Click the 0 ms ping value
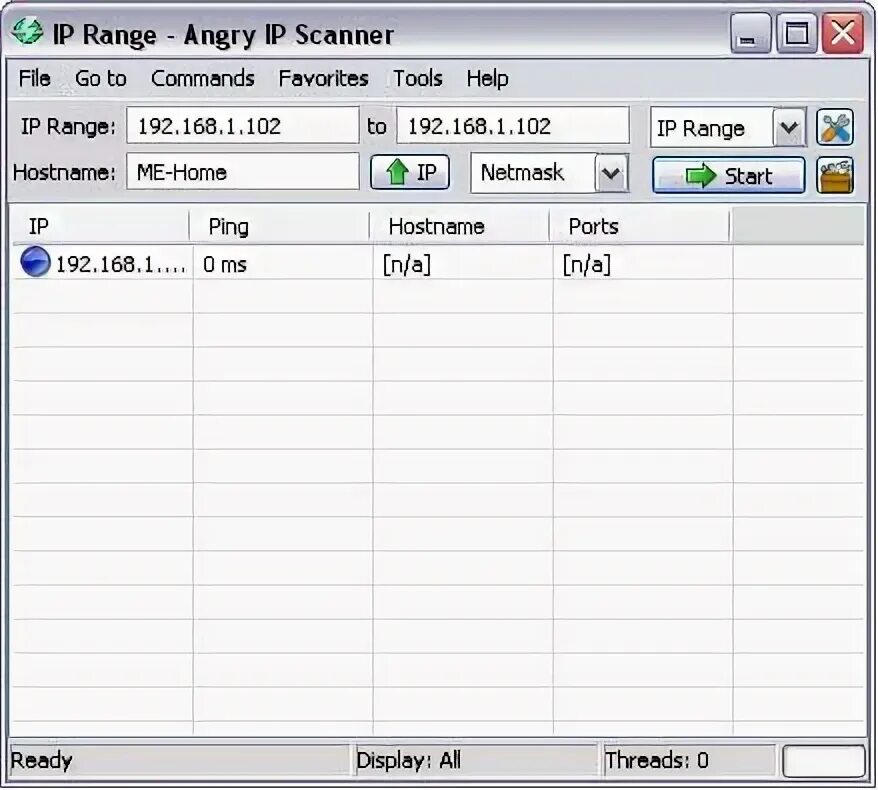The height and width of the screenshot is (790, 878). [x=225, y=264]
